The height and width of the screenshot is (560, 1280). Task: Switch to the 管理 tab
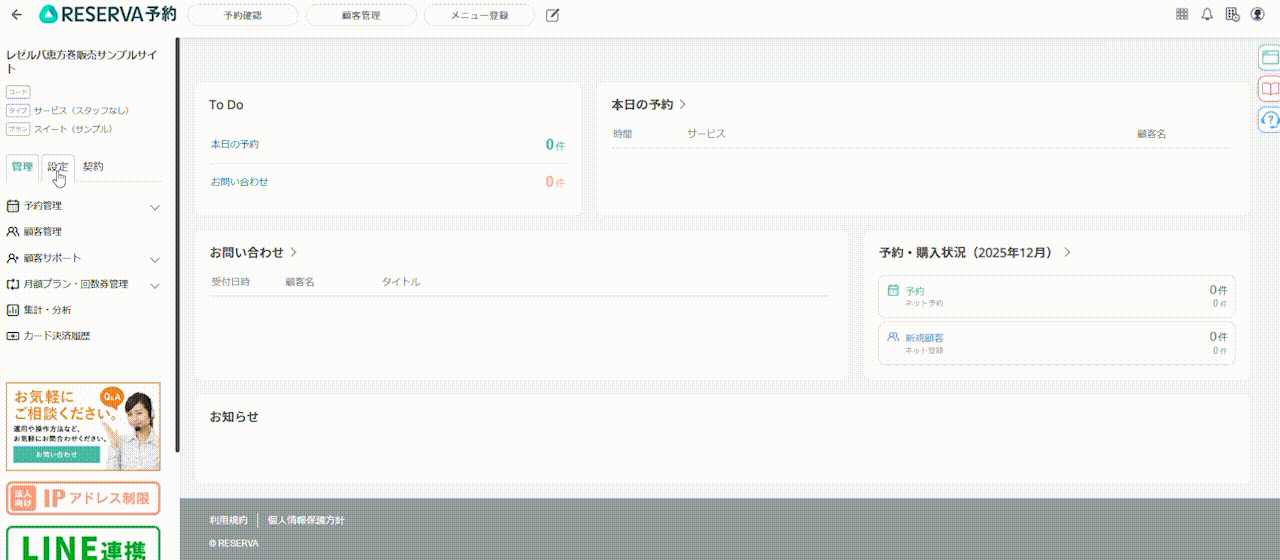[22, 167]
